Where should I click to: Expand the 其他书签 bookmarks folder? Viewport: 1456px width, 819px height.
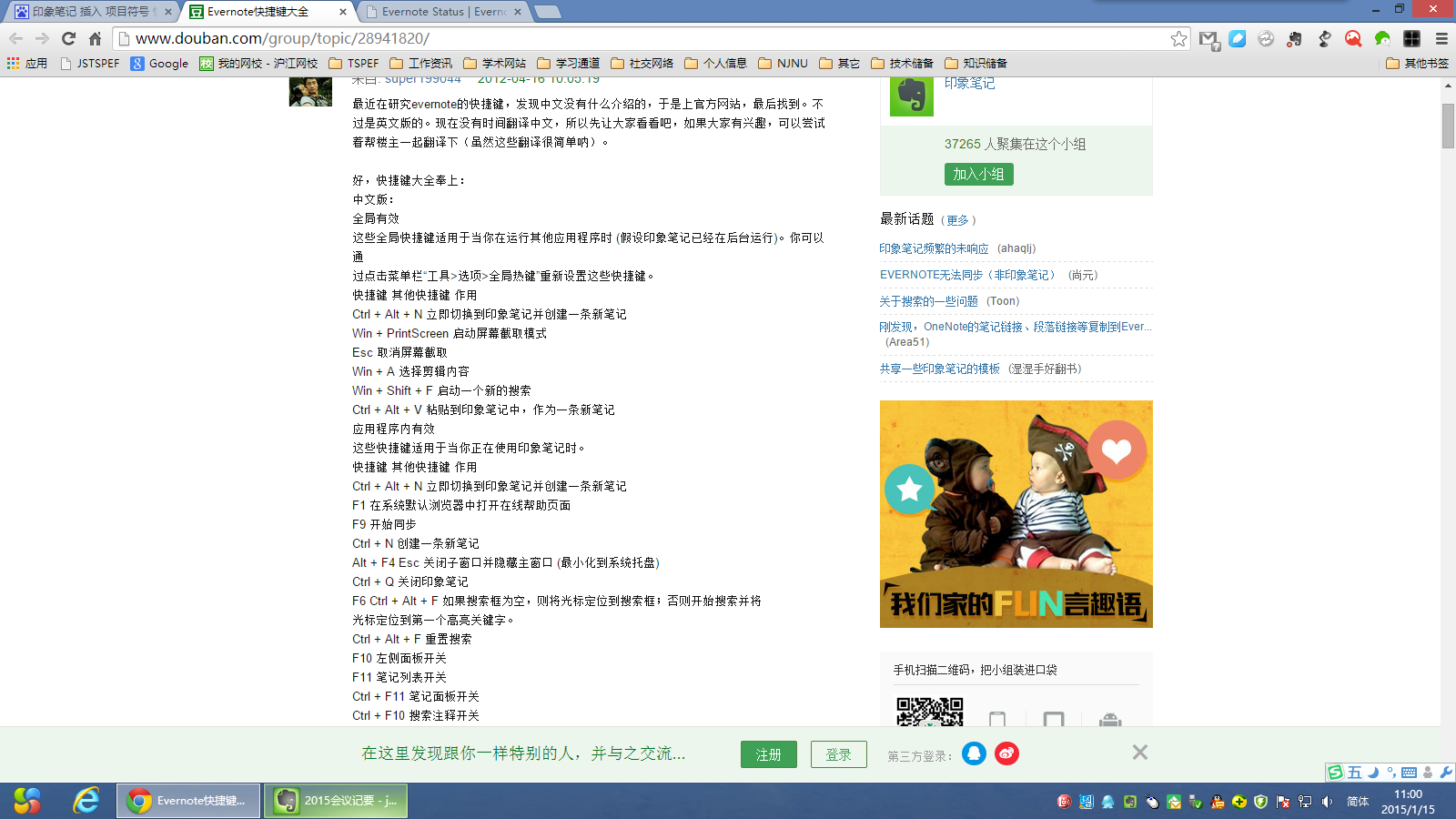[1417, 63]
